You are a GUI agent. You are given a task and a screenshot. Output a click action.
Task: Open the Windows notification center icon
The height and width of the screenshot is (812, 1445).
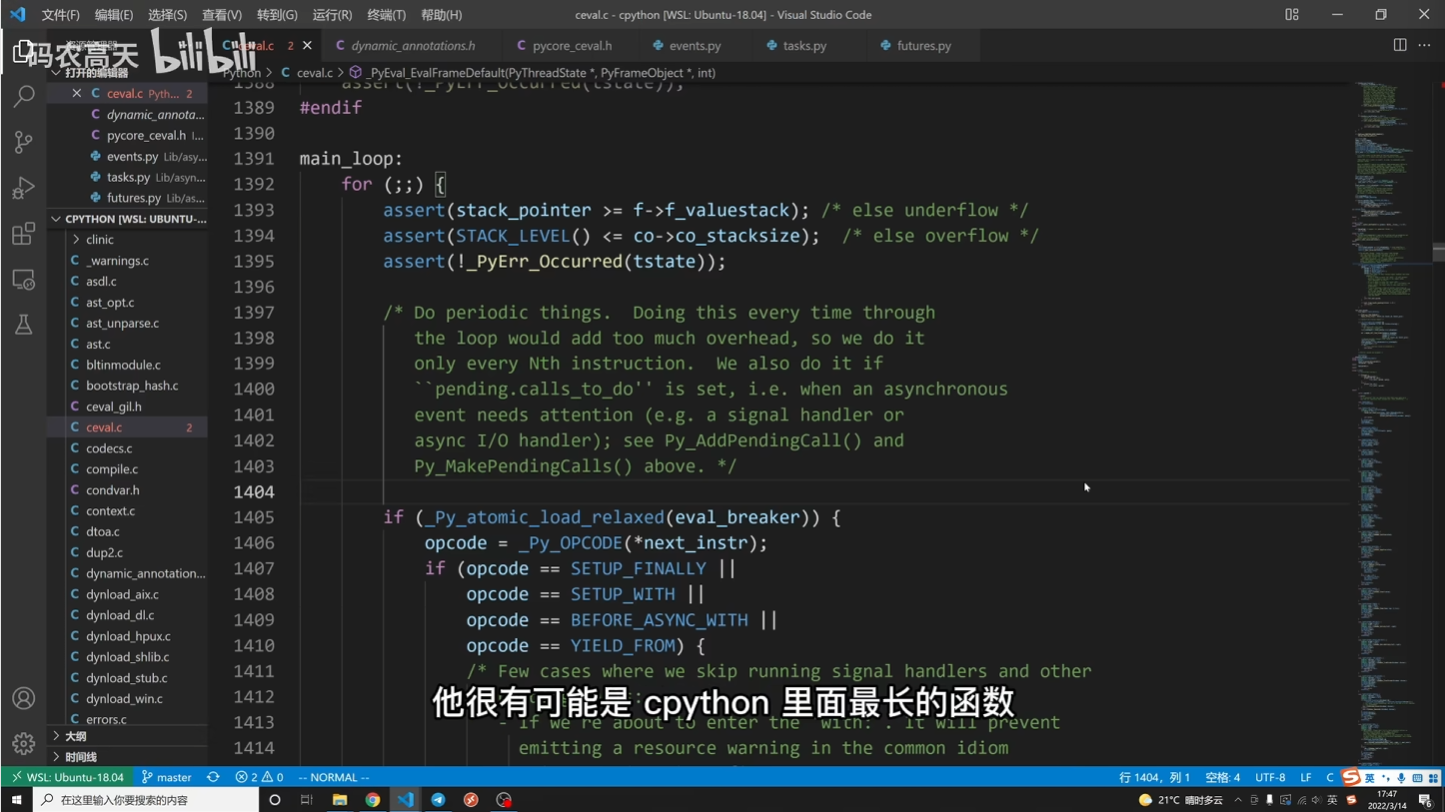[x=1425, y=800]
